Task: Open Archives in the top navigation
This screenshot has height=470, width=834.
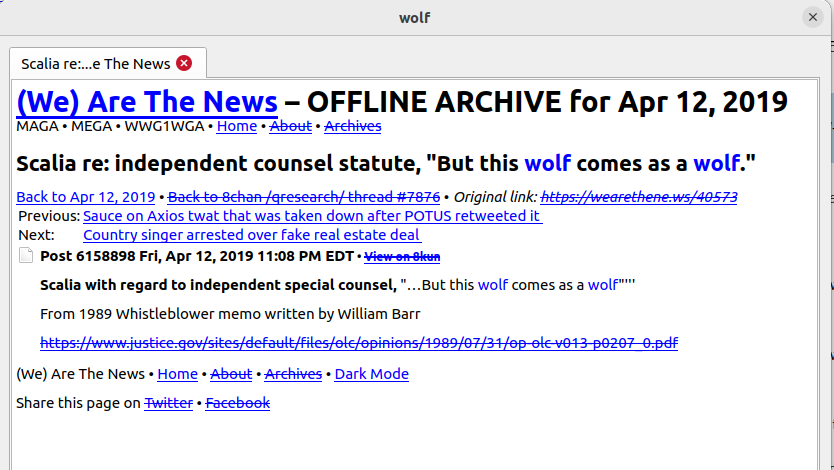Action: tap(353, 126)
